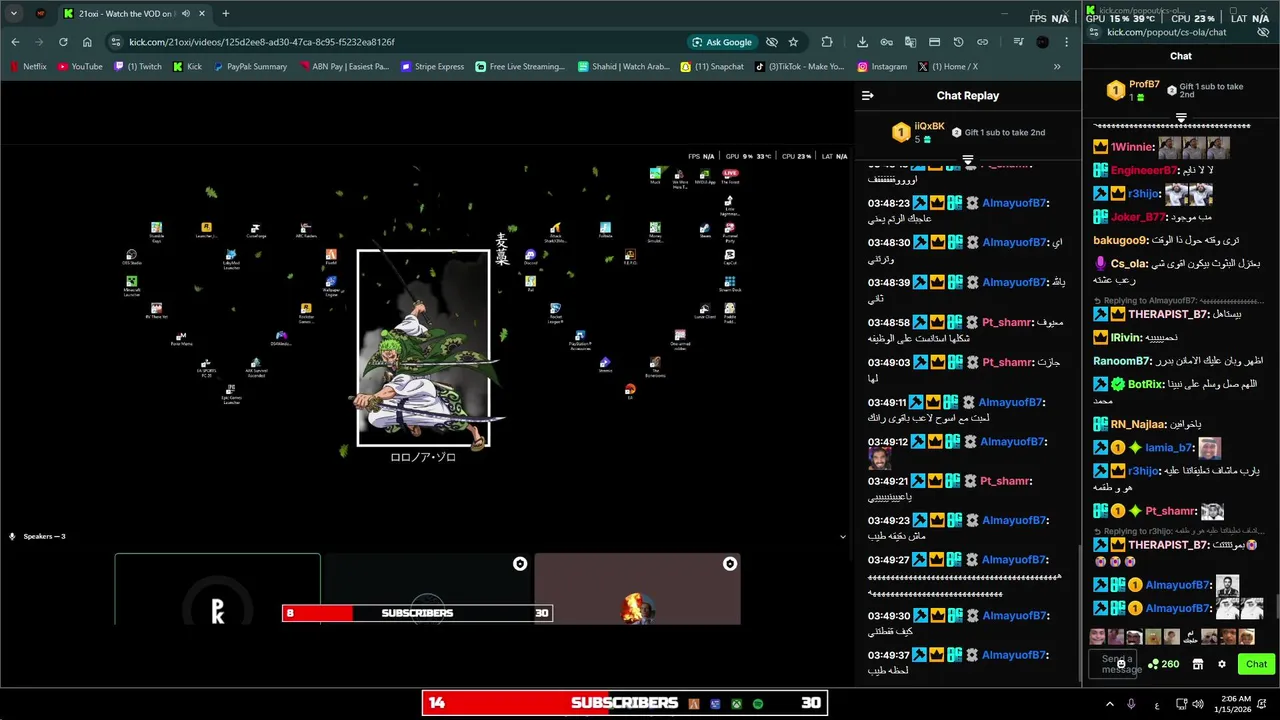Open chat settings gear icon
This screenshot has width=1280, height=720.
point(1221,664)
